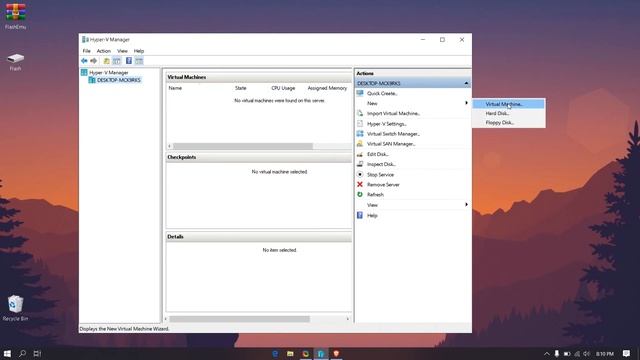Click the Stop Service icon
This screenshot has width=640, height=360.
point(360,174)
